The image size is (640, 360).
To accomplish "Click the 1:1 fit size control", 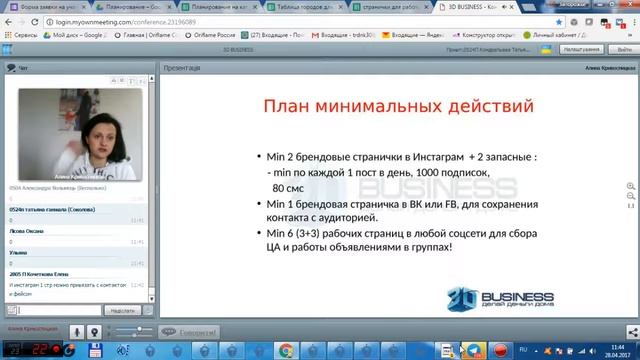I will tap(631, 206).
